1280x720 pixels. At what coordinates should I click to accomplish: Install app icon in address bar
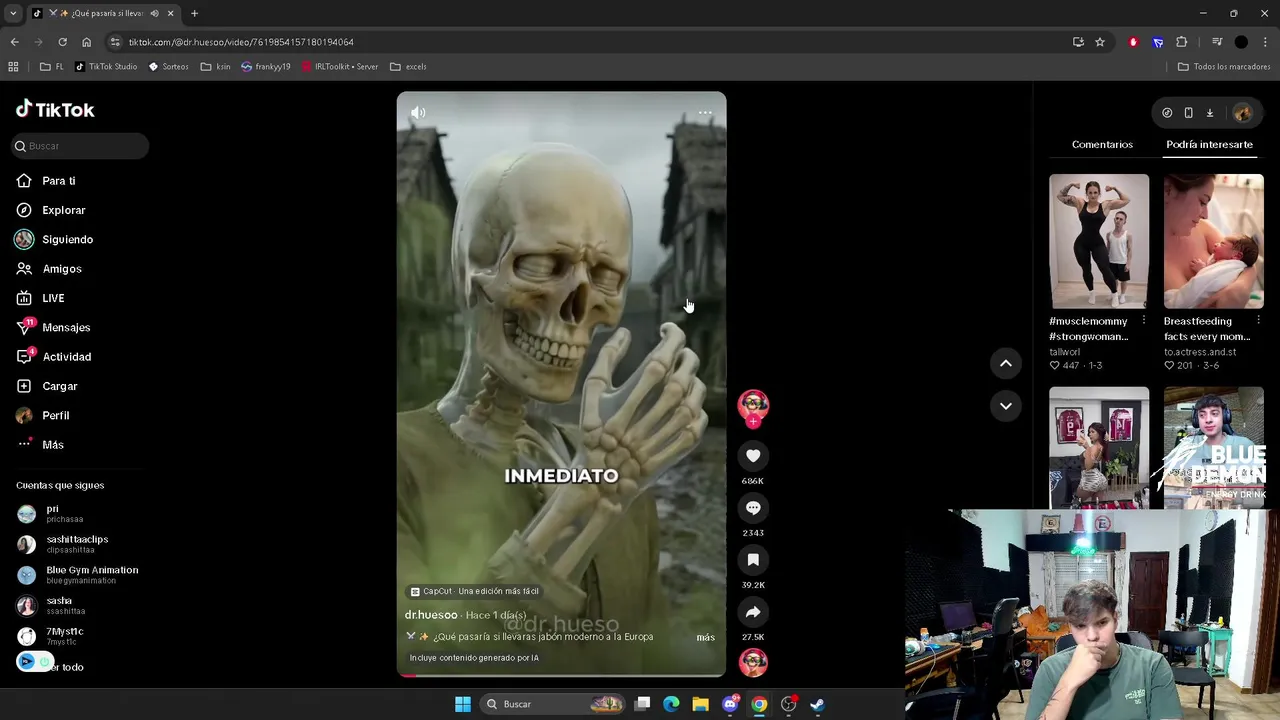pos(1078,42)
